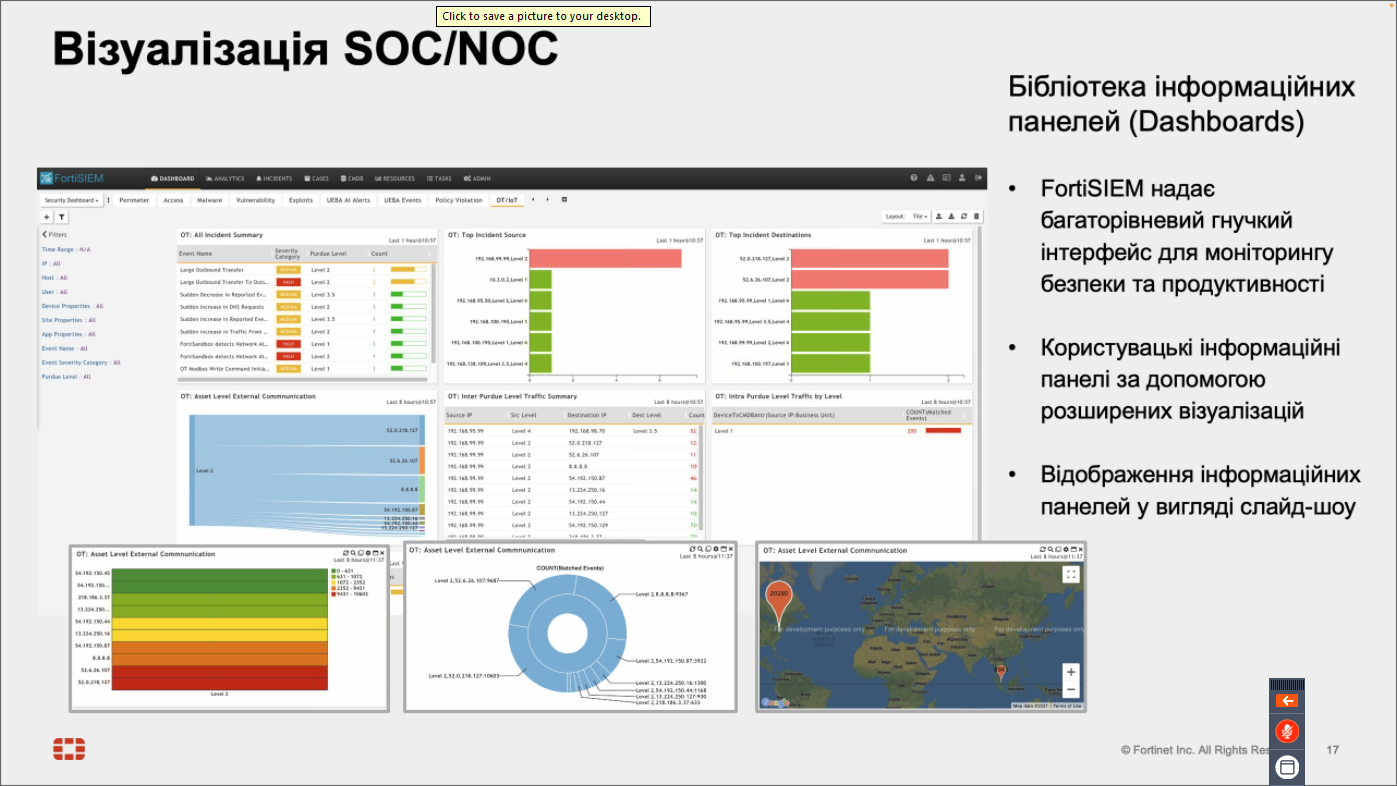Click the refresh icon next to the Layout selector
Image resolution: width=1397 pixels, height=786 pixels.
coord(964,216)
